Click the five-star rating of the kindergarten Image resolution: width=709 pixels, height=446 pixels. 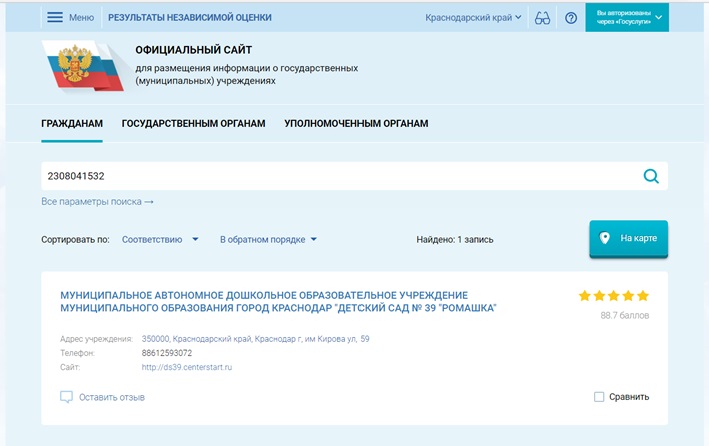(x=614, y=296)
